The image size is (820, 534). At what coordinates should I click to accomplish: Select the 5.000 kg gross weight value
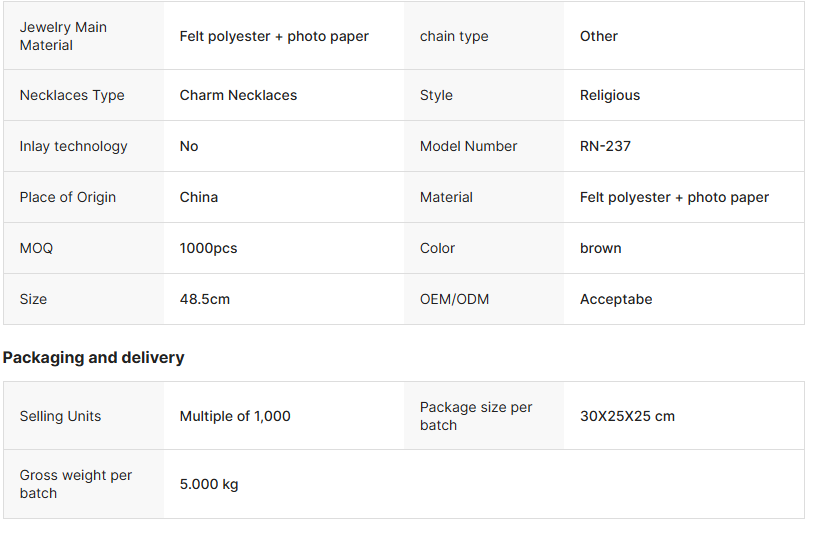(209, 484)
